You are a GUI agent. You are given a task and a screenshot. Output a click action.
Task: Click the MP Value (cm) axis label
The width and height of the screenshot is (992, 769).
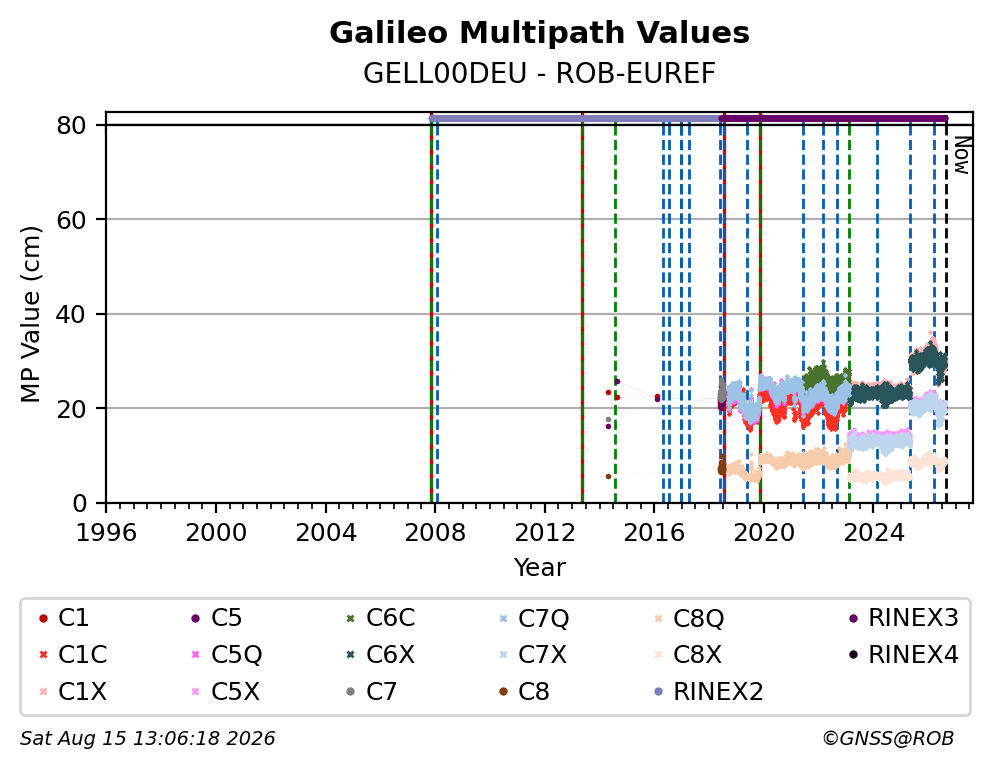30,314
